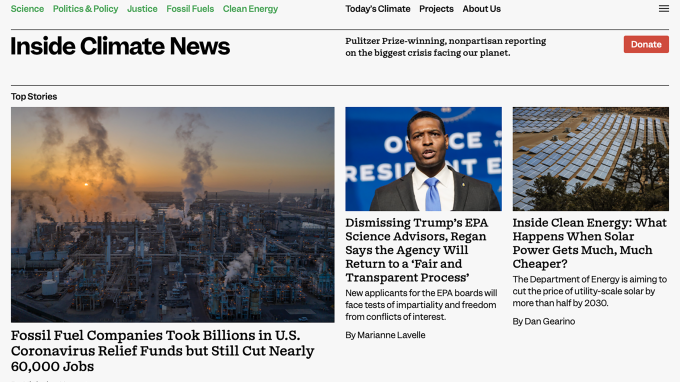680x382 pixels.
Task: Read the Fossil Fuel Companies Took Billions headline
Action: (163, 351)
